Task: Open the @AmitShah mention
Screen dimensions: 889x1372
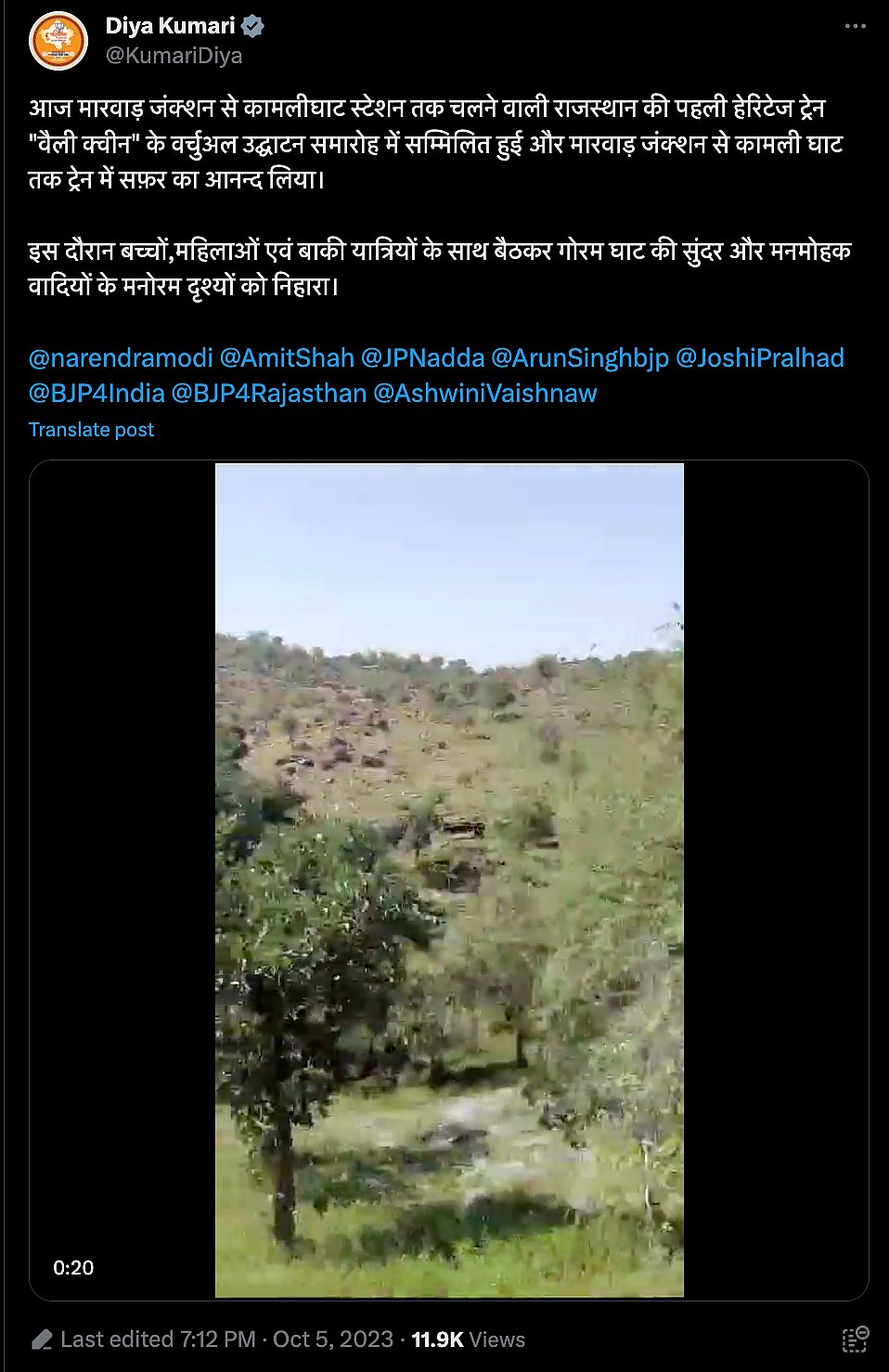Action: (287, 358)
